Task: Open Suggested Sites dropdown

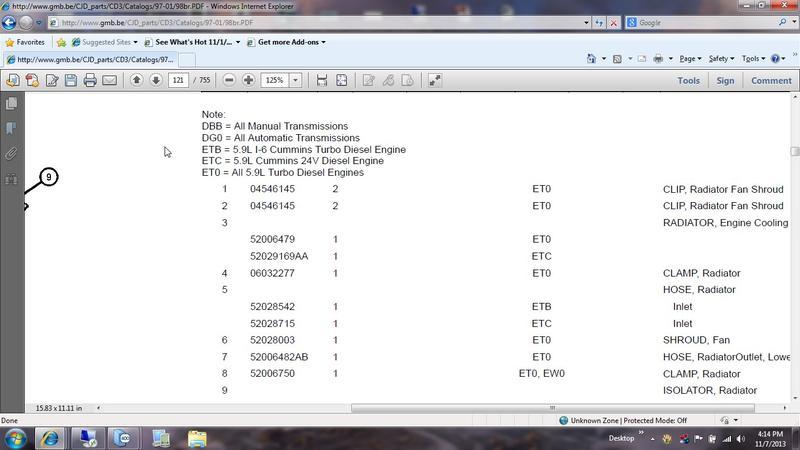Action: click(105, 42)
